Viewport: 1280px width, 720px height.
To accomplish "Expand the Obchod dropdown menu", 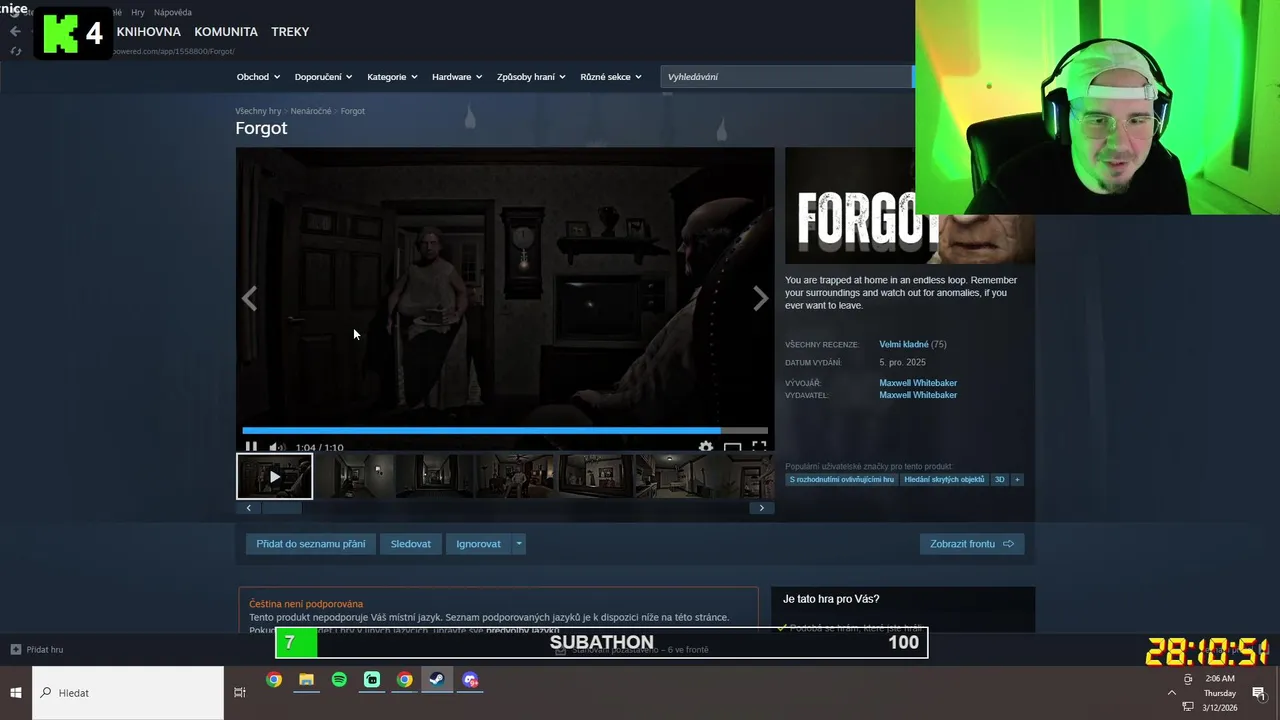I will click(258, 77).
